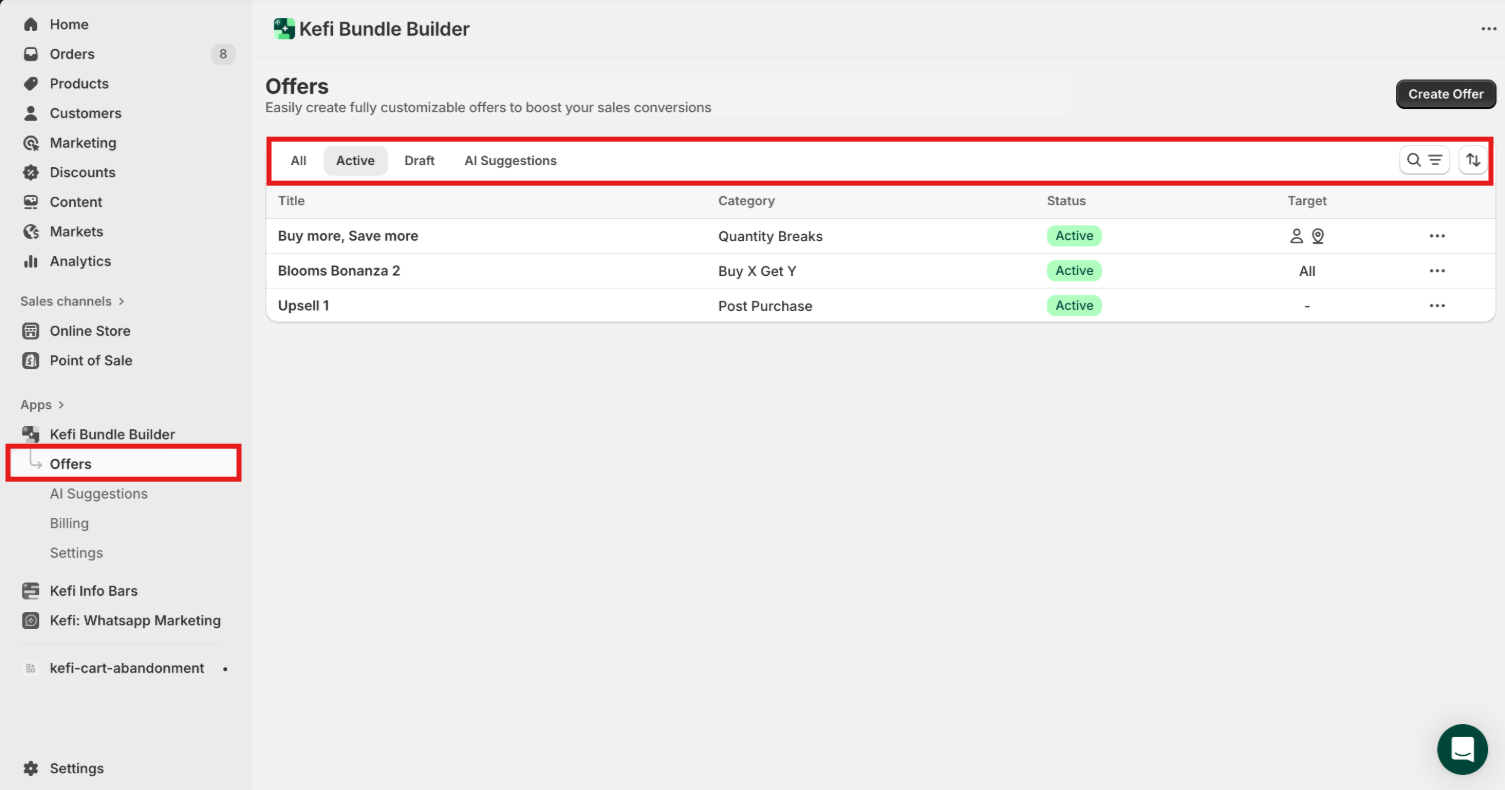Click the sort arrows icon button
This screenshot has width=1505, height=790.
[x=1472, y=160]
